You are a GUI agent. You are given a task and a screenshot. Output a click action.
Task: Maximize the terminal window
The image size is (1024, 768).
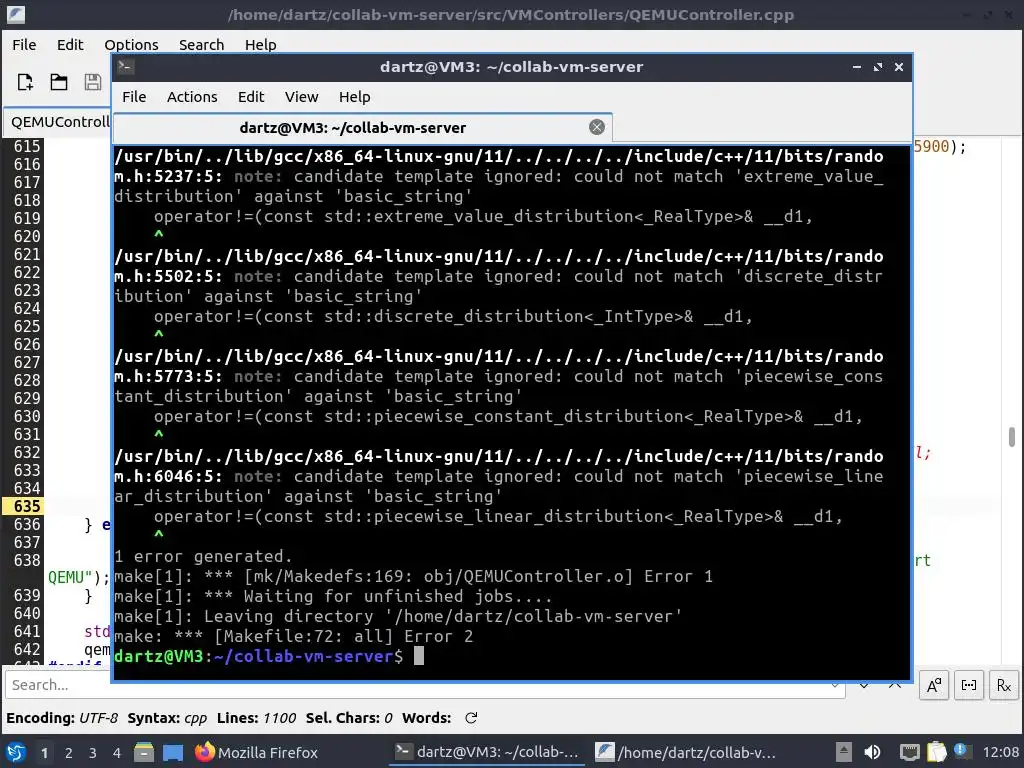click(878, 67)
